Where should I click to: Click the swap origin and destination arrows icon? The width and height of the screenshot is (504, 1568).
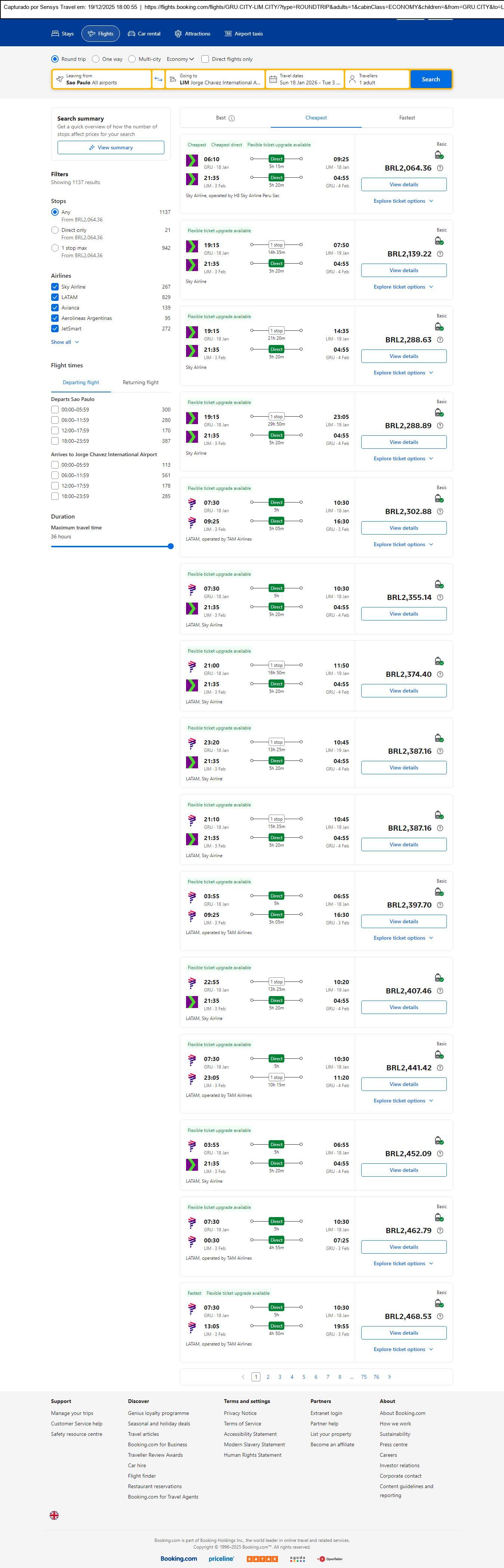158,79
